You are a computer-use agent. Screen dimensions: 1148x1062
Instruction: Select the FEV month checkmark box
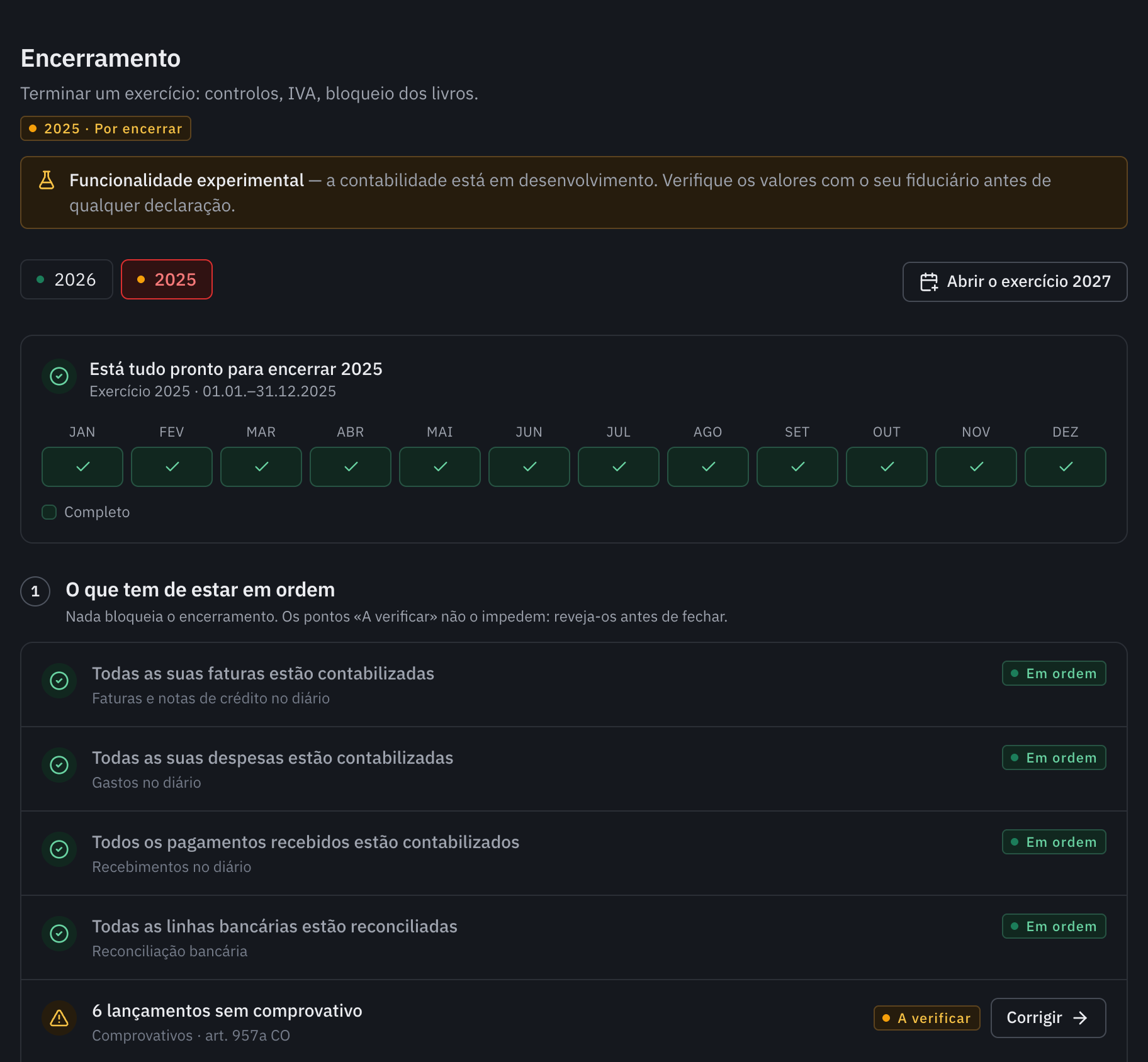(x=172, y=467)
